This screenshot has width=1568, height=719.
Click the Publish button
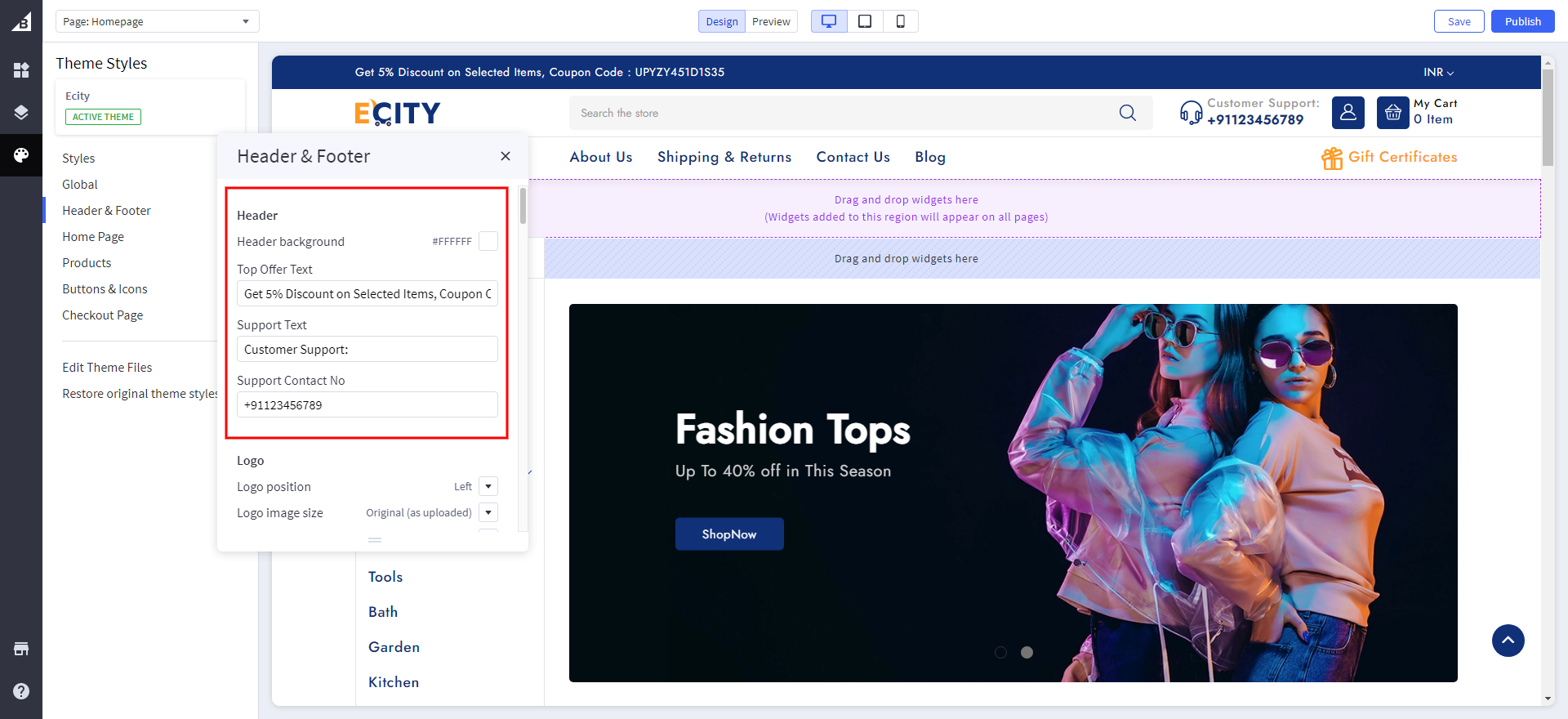click(x=1522, y=21)
